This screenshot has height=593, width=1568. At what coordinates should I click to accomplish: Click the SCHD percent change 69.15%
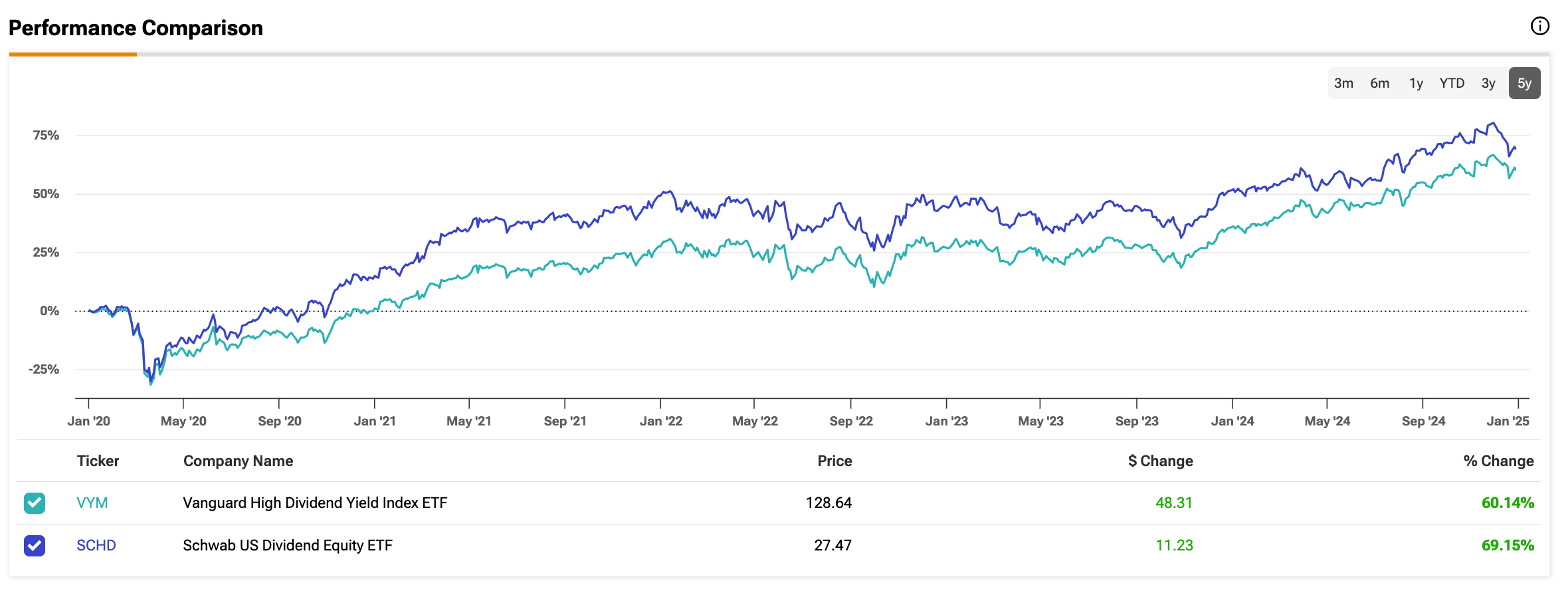coord(1508,546)
